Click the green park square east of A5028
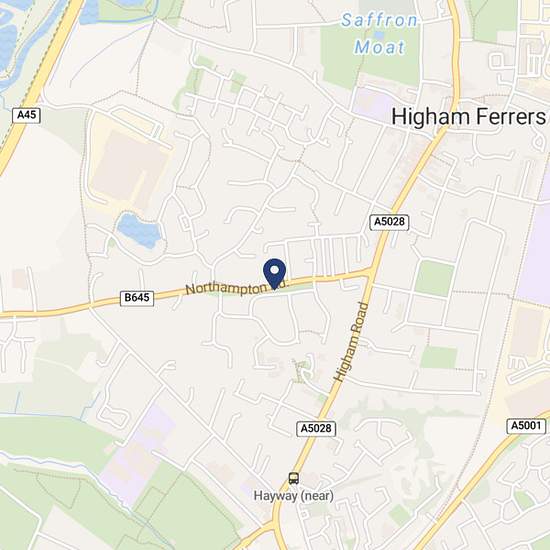550x550 pixels. 434,278
